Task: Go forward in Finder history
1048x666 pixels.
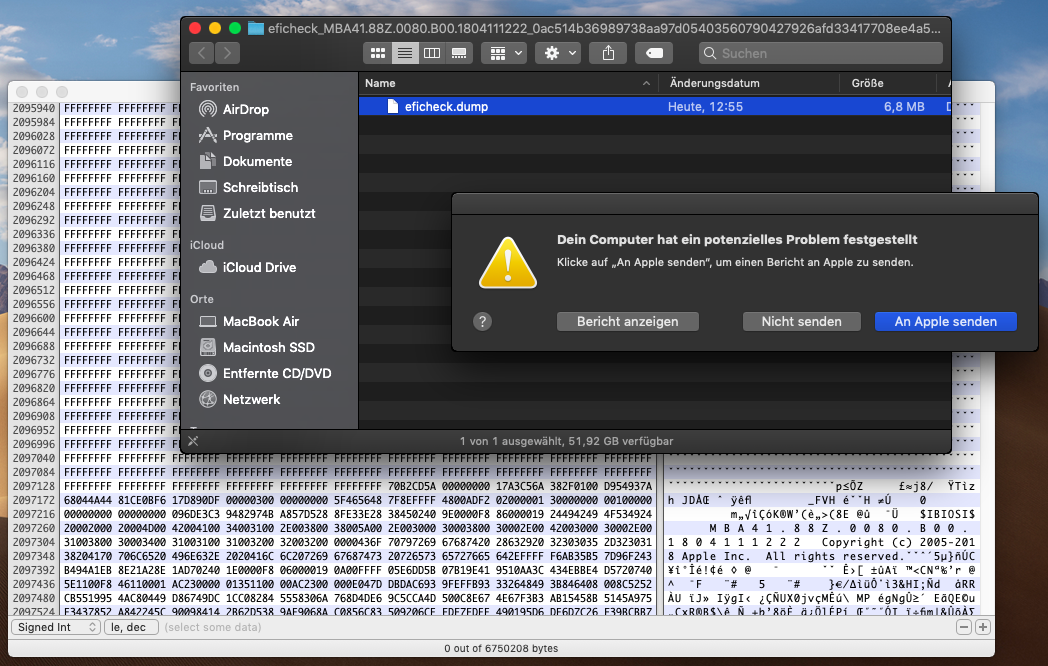Action: (x=227, y=53)
